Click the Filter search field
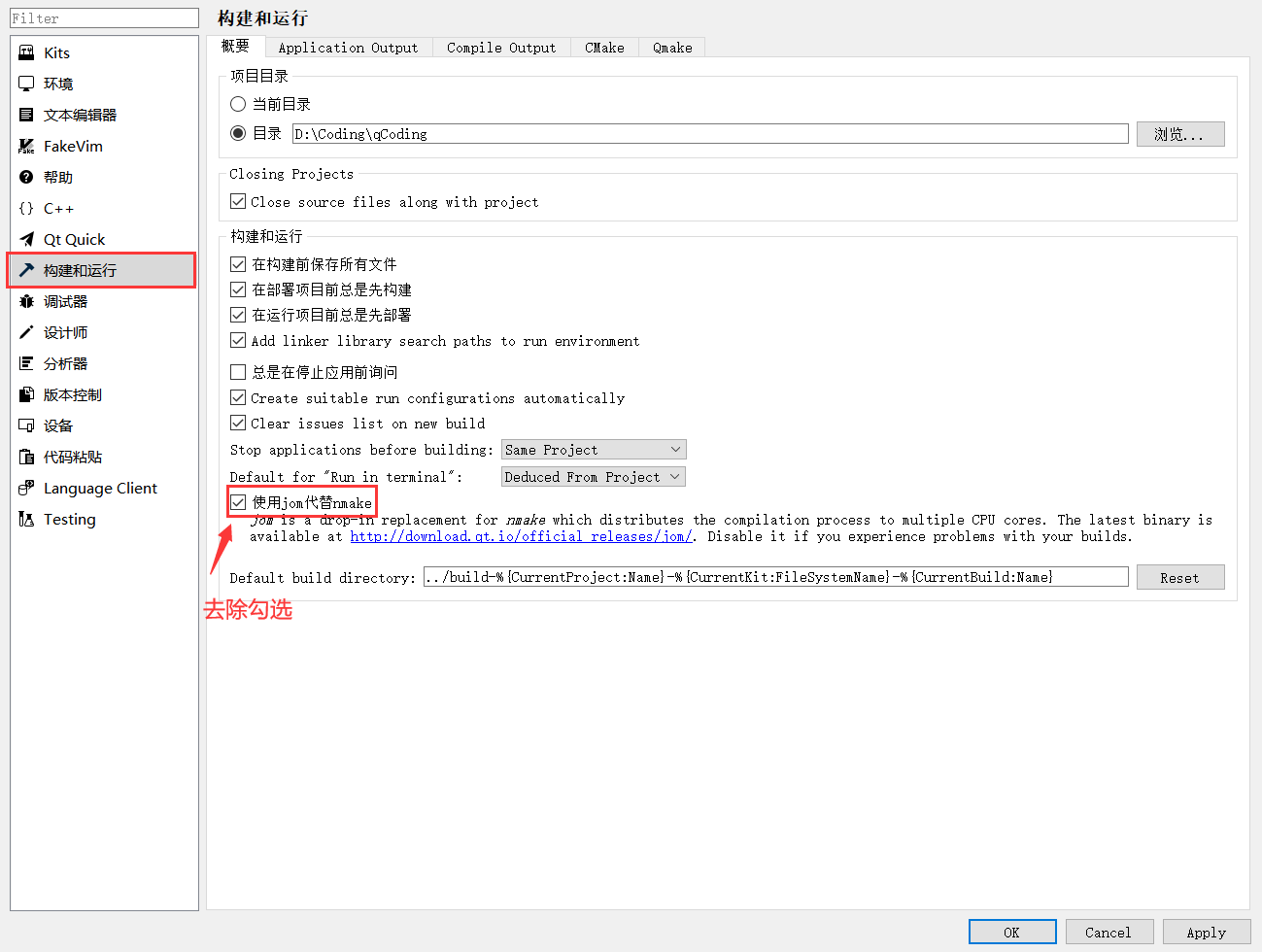1262x952 pixels. tap(104, 17)
